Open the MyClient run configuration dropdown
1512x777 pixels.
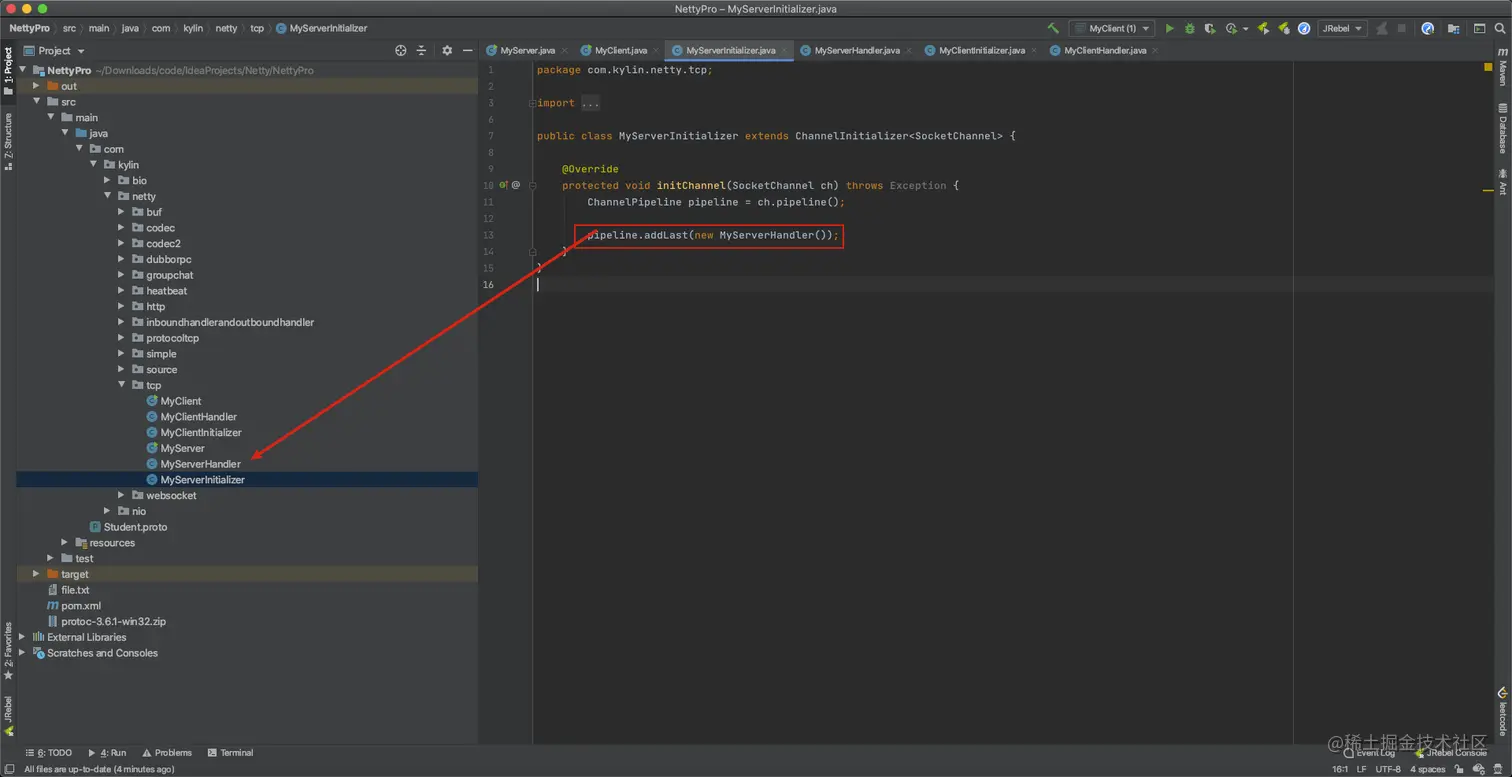1111,29
